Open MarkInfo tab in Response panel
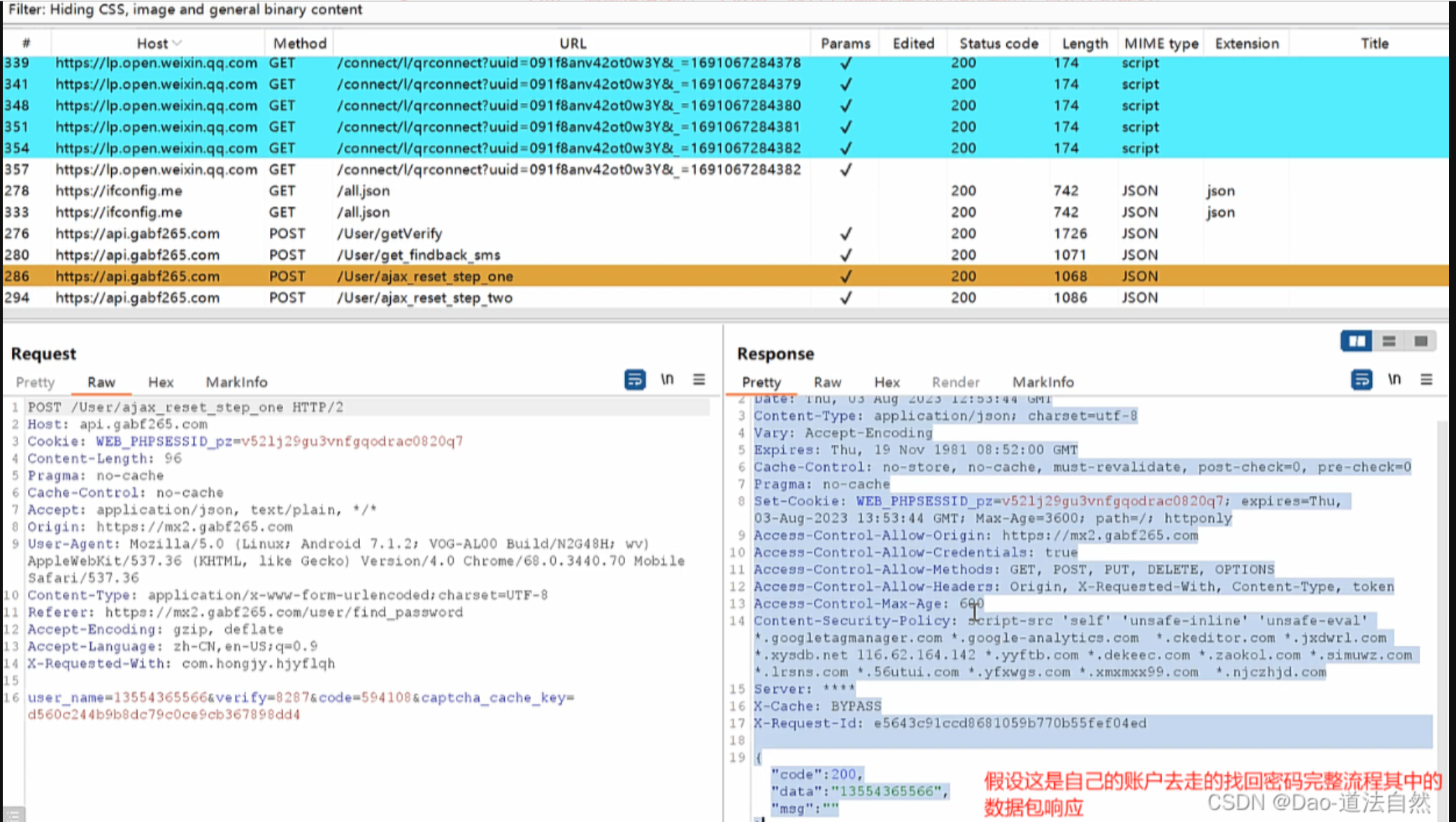Screen dimensions: 1456x822 1043,382
